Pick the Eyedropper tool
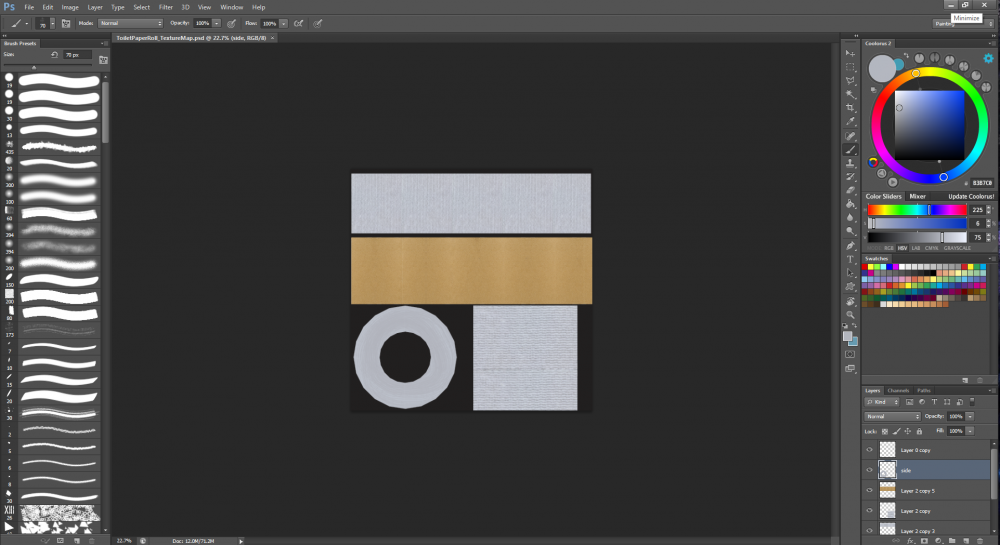Image resolution: width=1000 pixels, height=545 pixels. 850,121
